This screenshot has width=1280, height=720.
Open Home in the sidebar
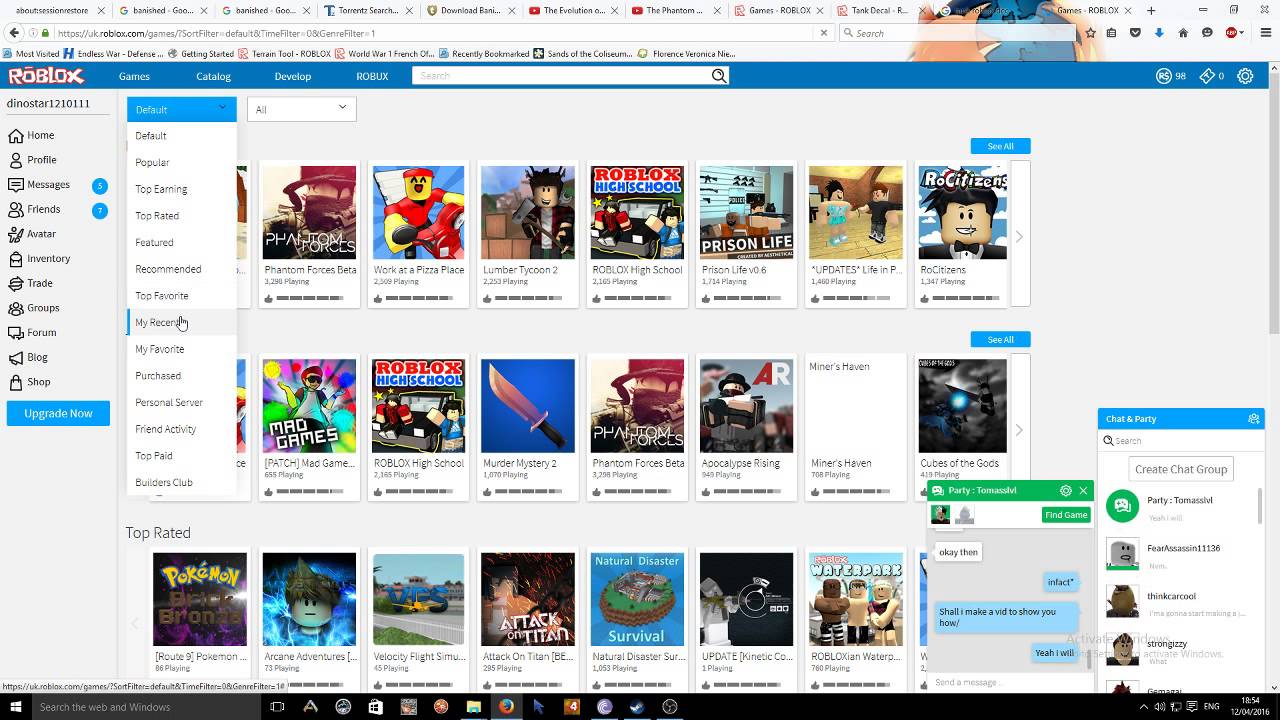click(x=30, y=135)
